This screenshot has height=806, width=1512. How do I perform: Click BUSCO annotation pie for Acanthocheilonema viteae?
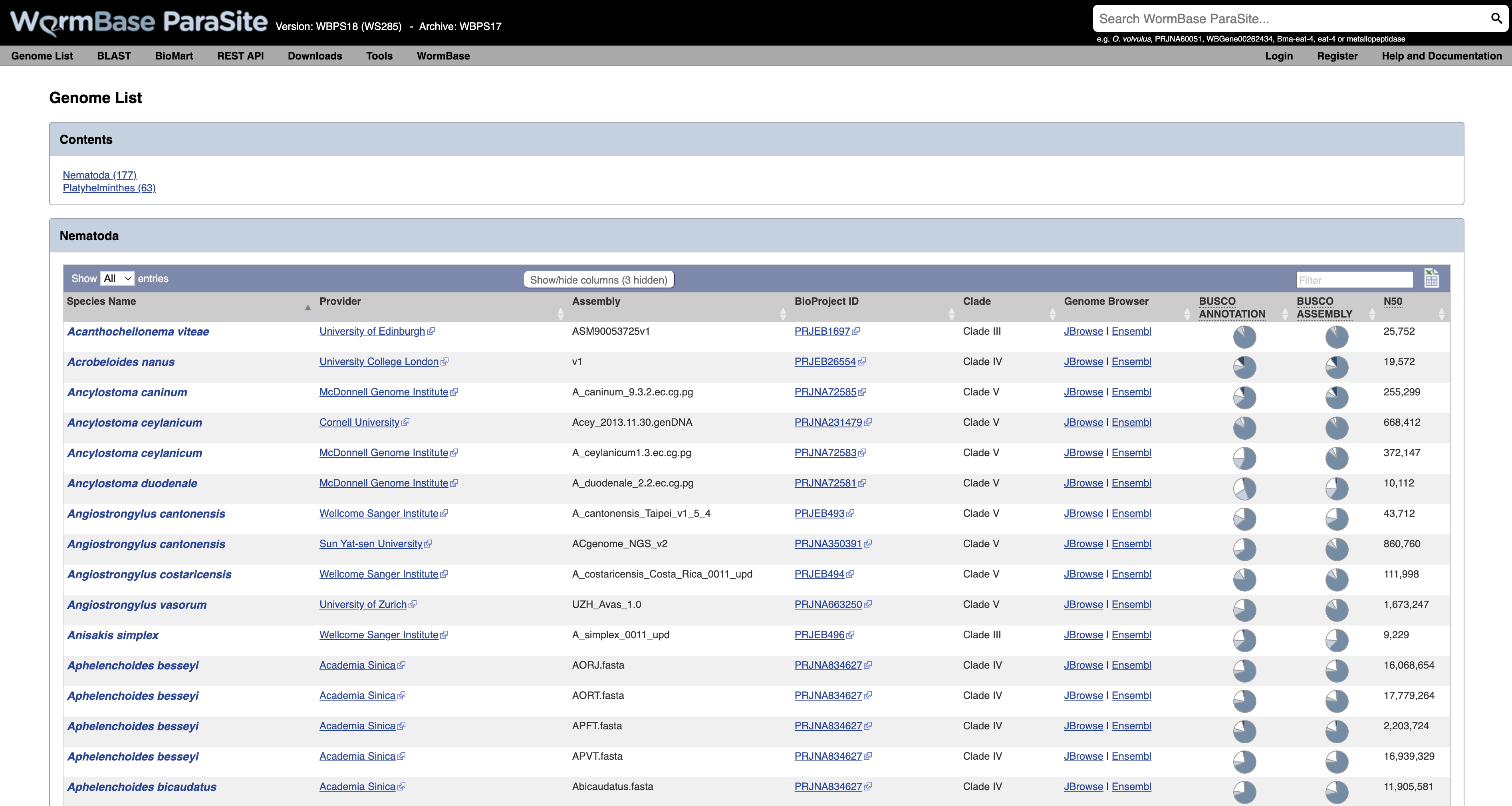(x=1244, y=337)
